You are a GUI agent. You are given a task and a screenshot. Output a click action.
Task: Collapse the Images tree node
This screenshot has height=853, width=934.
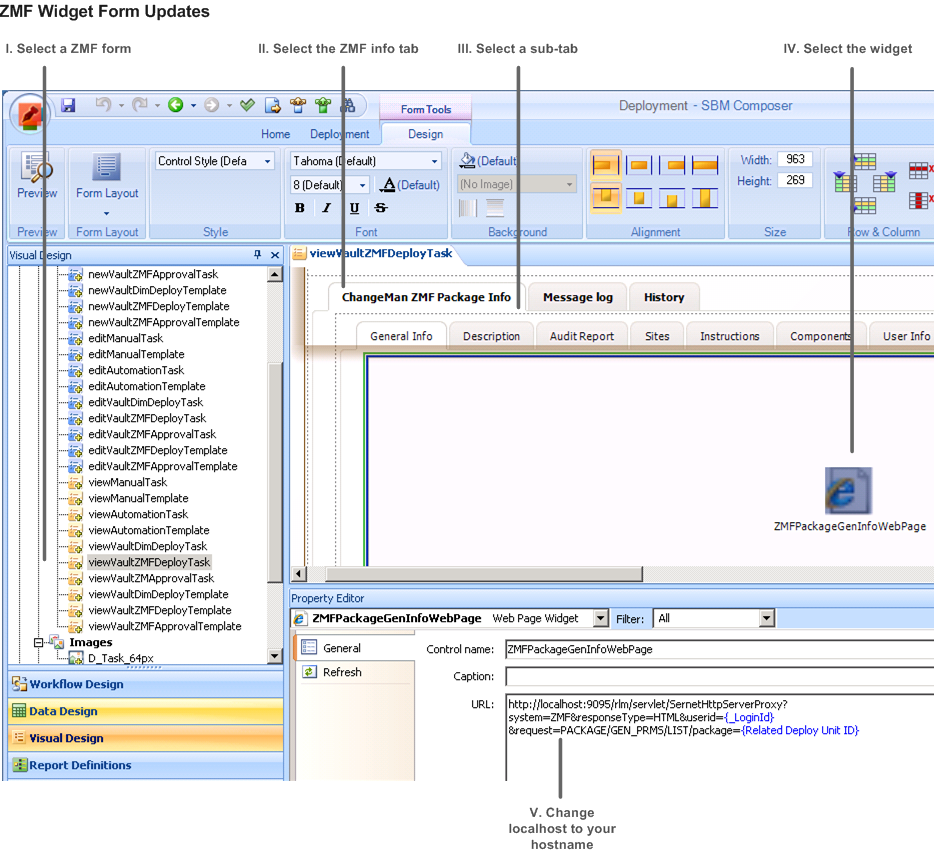(x=39, y=642)
